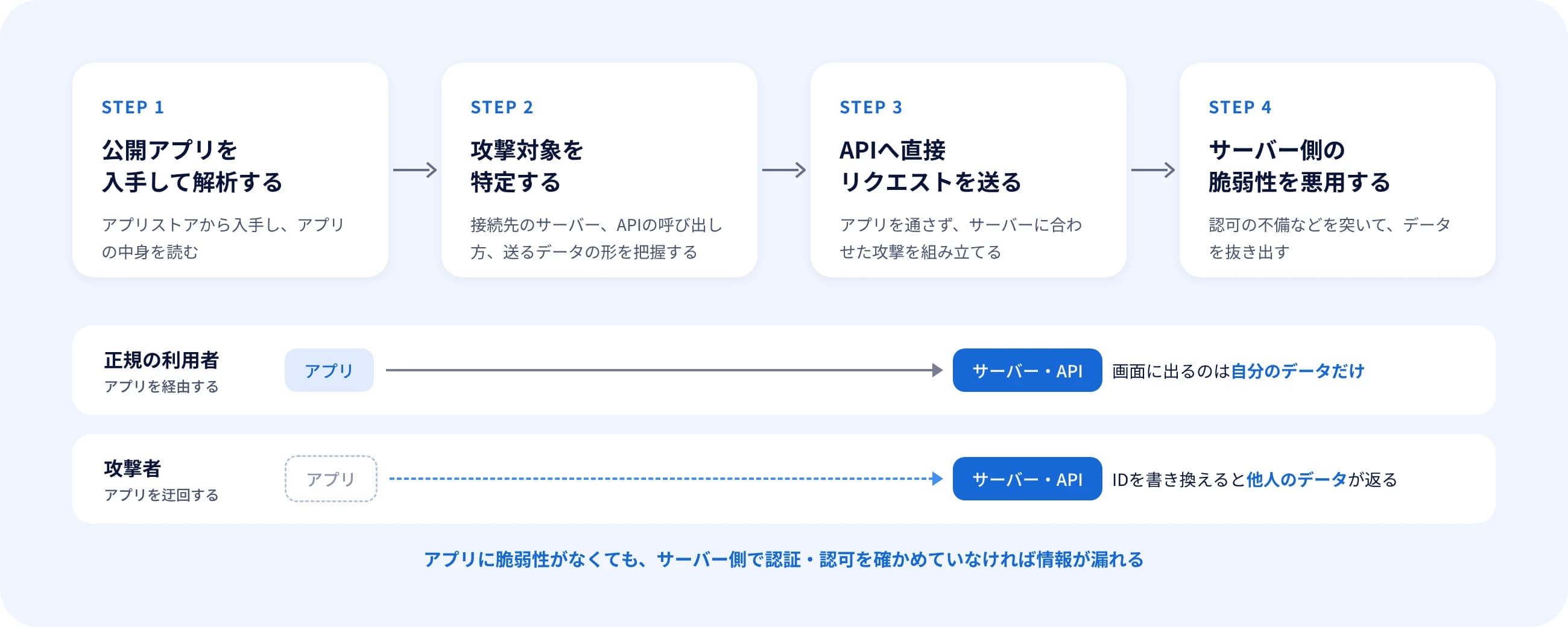This screenshot has height=627, width=1568.
Task: Click the subtitle "アプリを迂回する"
Action: click(161, 495)
